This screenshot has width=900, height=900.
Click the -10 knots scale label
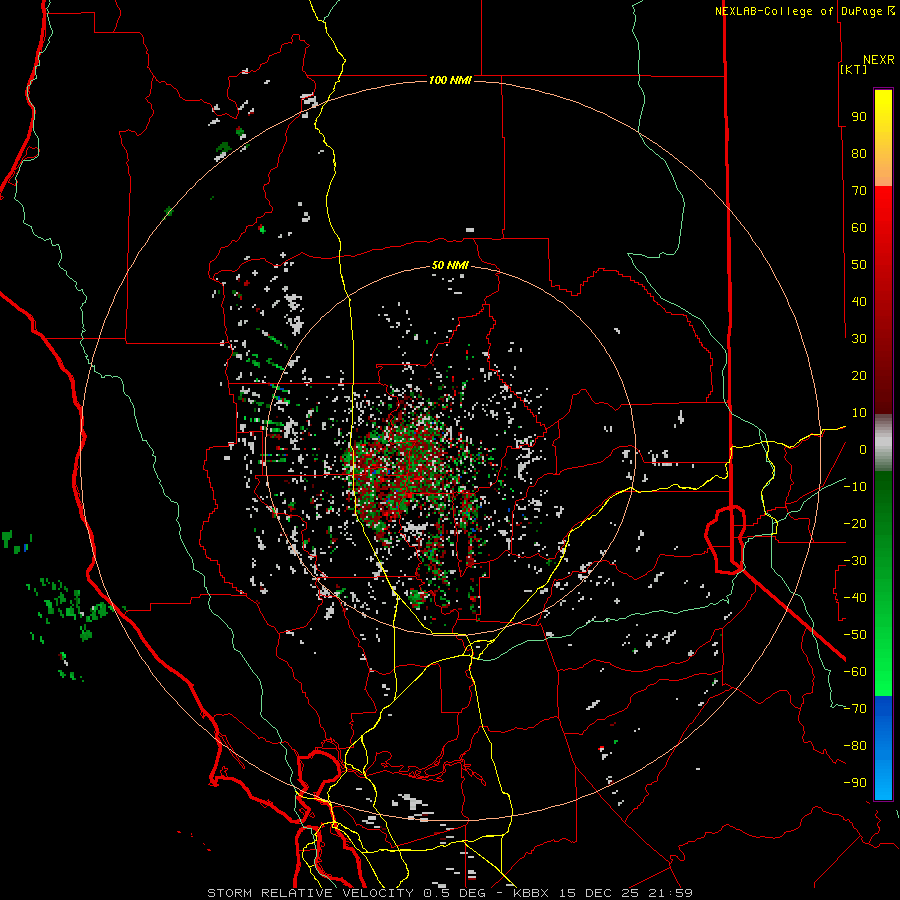(x=855, y=487)
